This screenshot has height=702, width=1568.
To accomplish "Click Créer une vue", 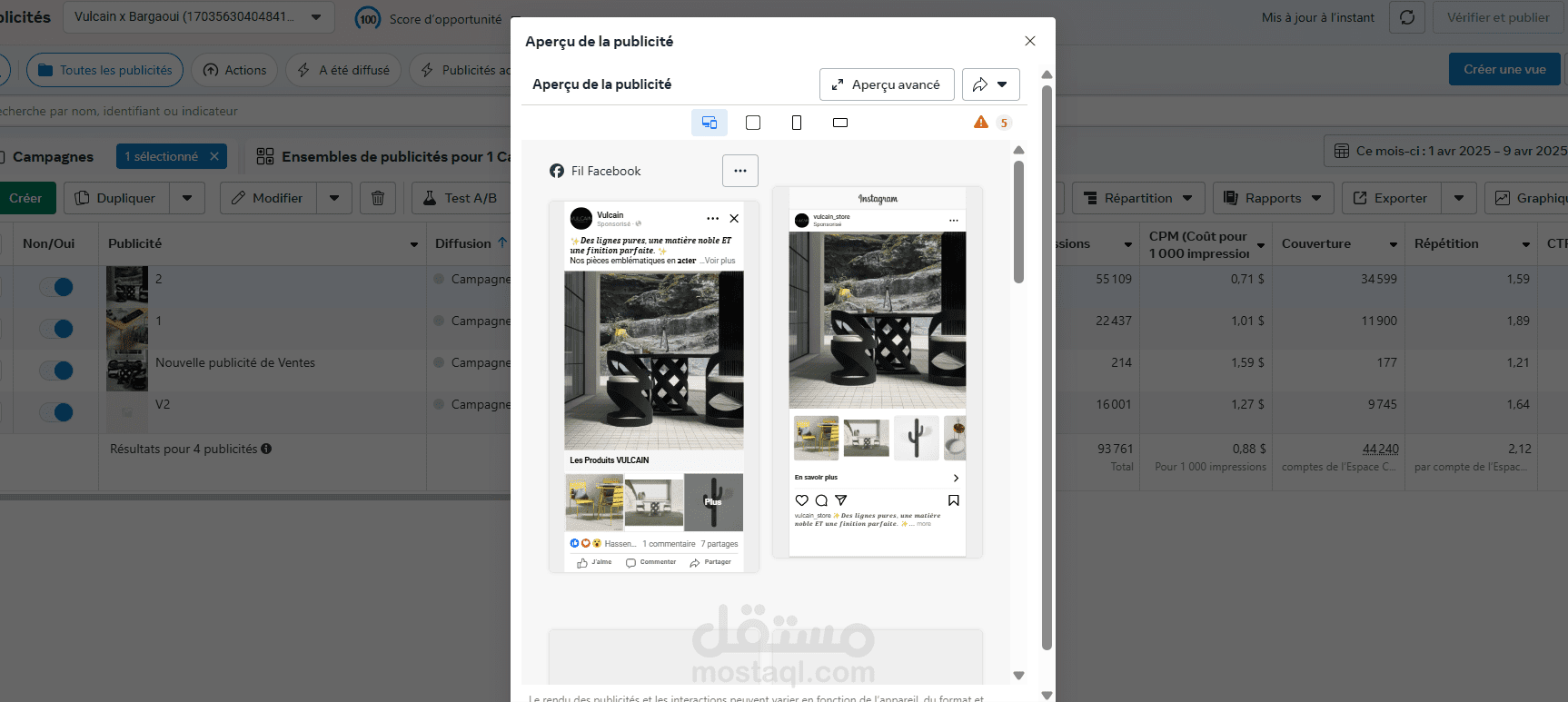I will (x=1504, y=69).
